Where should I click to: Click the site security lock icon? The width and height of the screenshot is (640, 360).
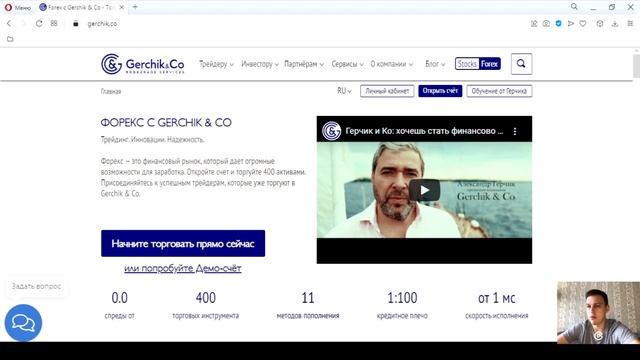click(76, 24)
